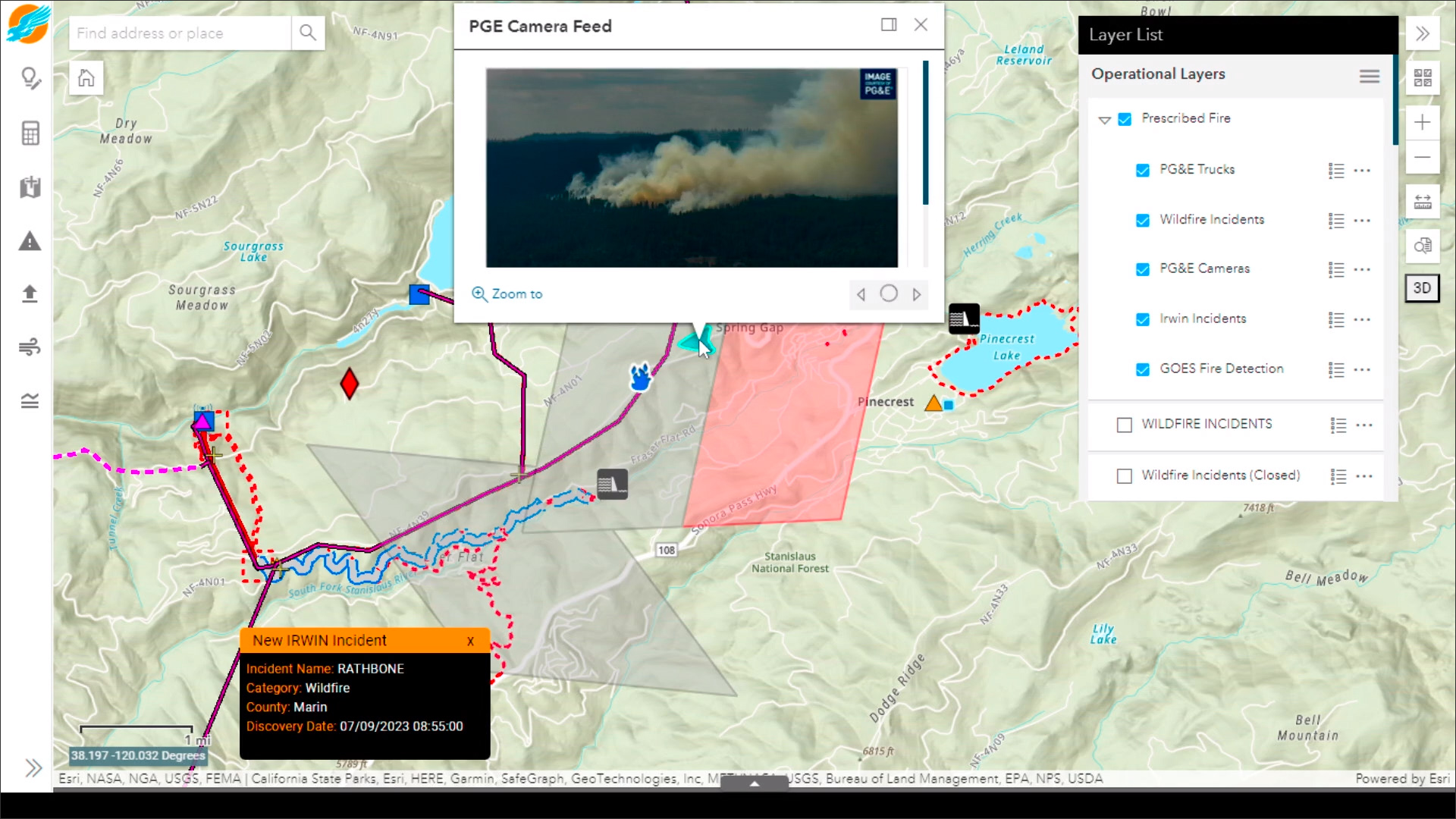This screenshot has height=819, width=1456.
Task: Uncheck the Wildfire Incidents sublayer
Action: [1142, 220]
